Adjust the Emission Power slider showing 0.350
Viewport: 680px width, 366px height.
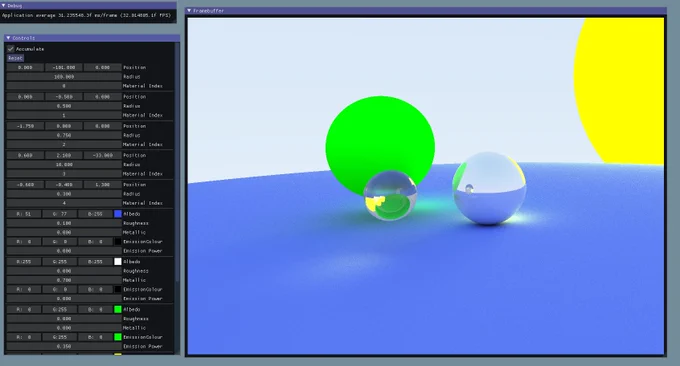[x=64, y=346]
